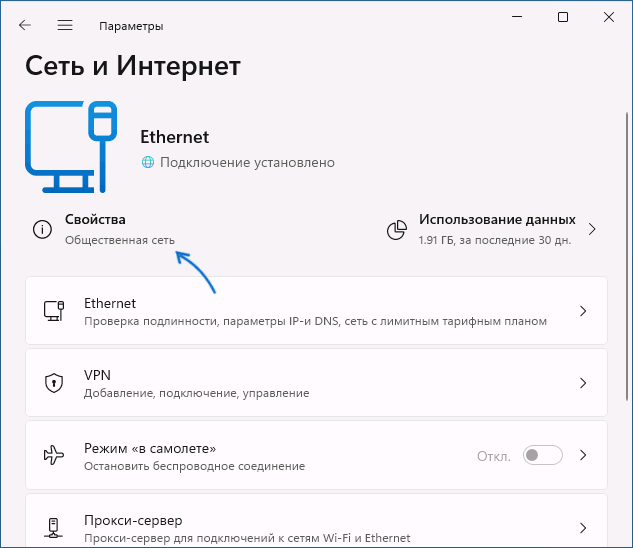Toggle the airplane mode switch
The image size is (633, 548).
pos(543,455)
